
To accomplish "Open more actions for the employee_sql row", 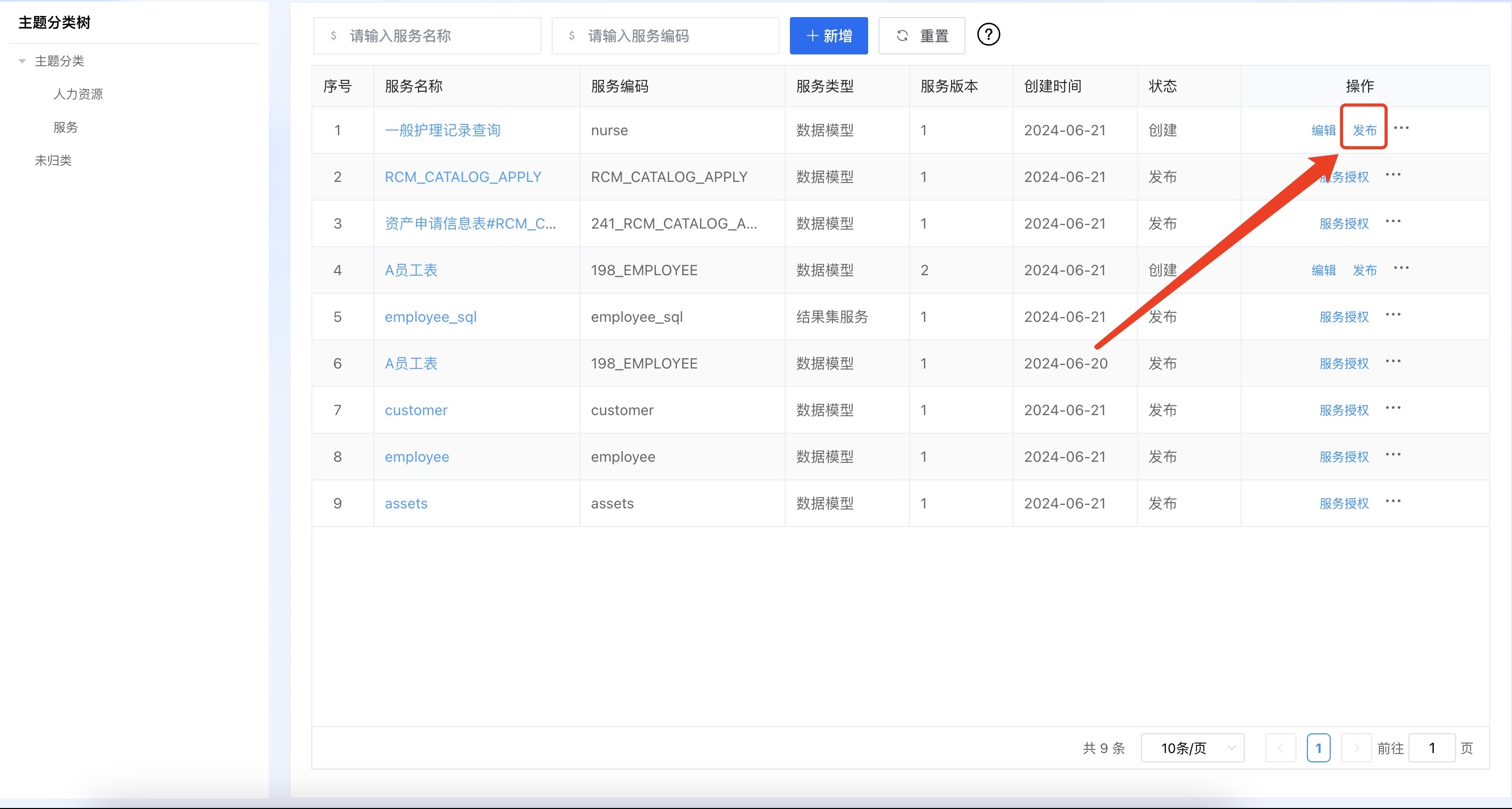I will 1393,315.
